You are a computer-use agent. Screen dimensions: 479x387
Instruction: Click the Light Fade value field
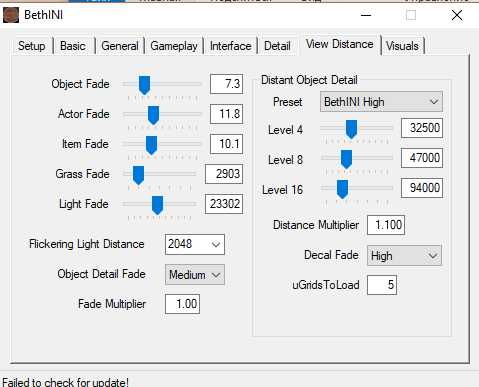224,204
